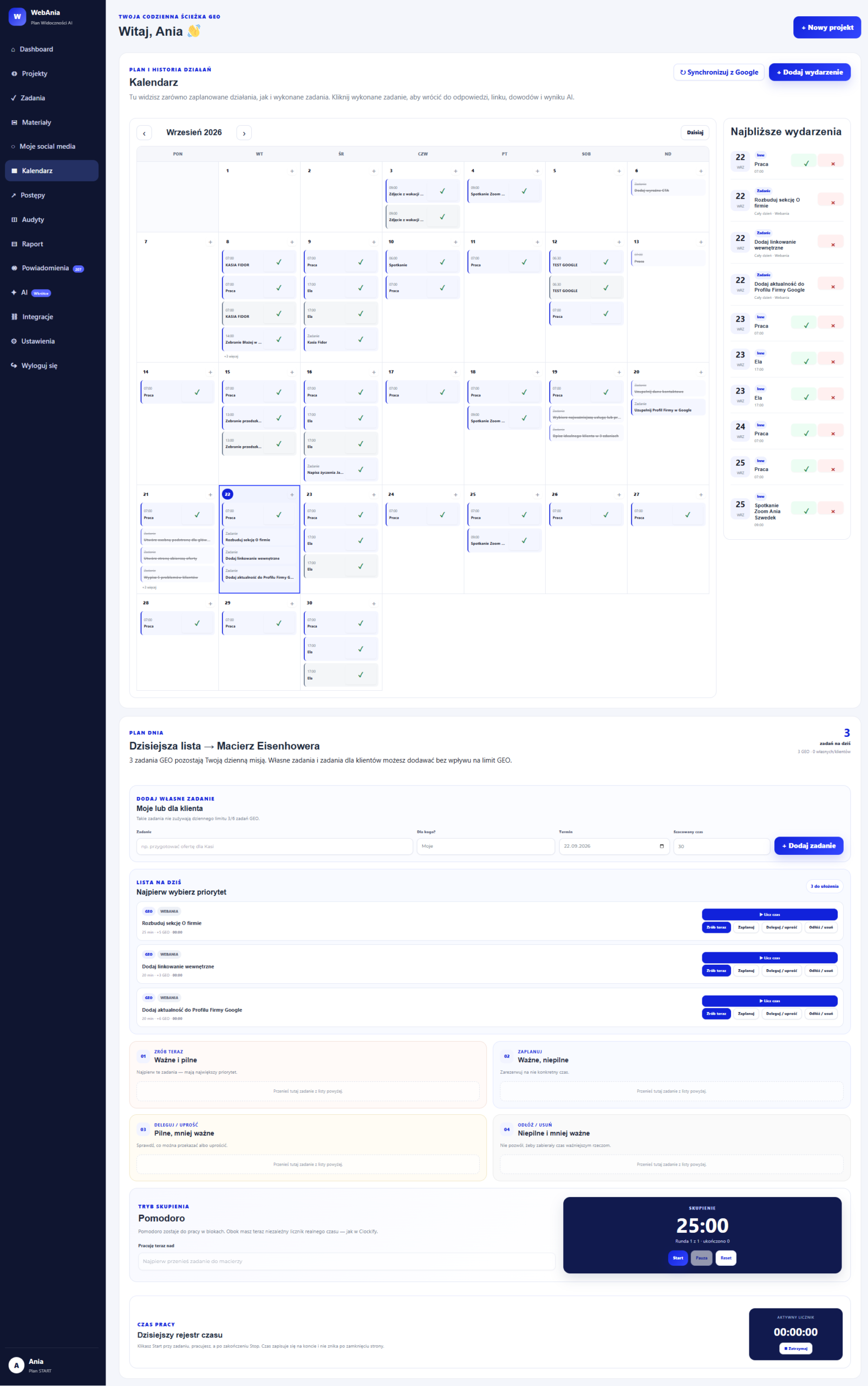The width and height of the screenshot is (868, 1386).
Task: Mark Spotkanie Zoom on day 4 as done
Action: [x=524, y=191]
